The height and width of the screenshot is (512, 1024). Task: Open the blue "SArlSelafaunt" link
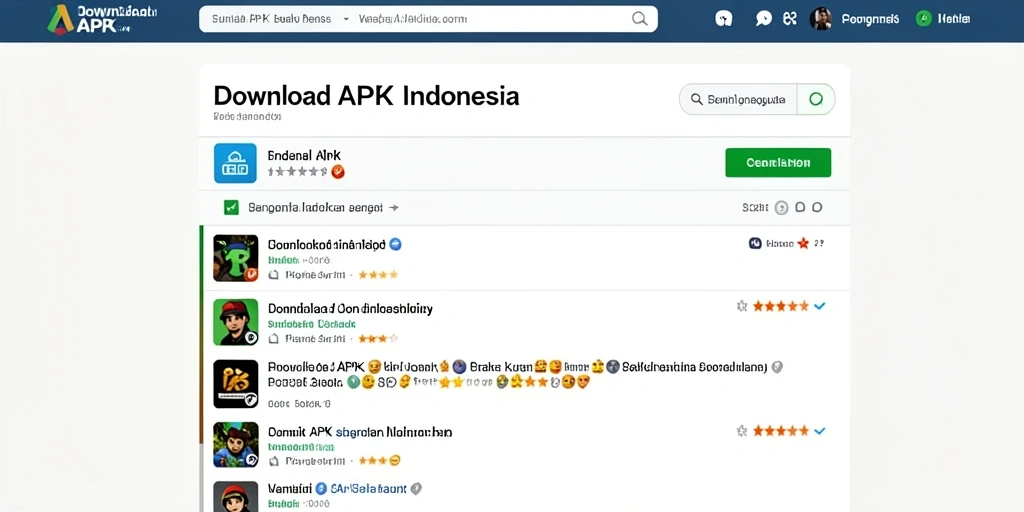(368, 488)
